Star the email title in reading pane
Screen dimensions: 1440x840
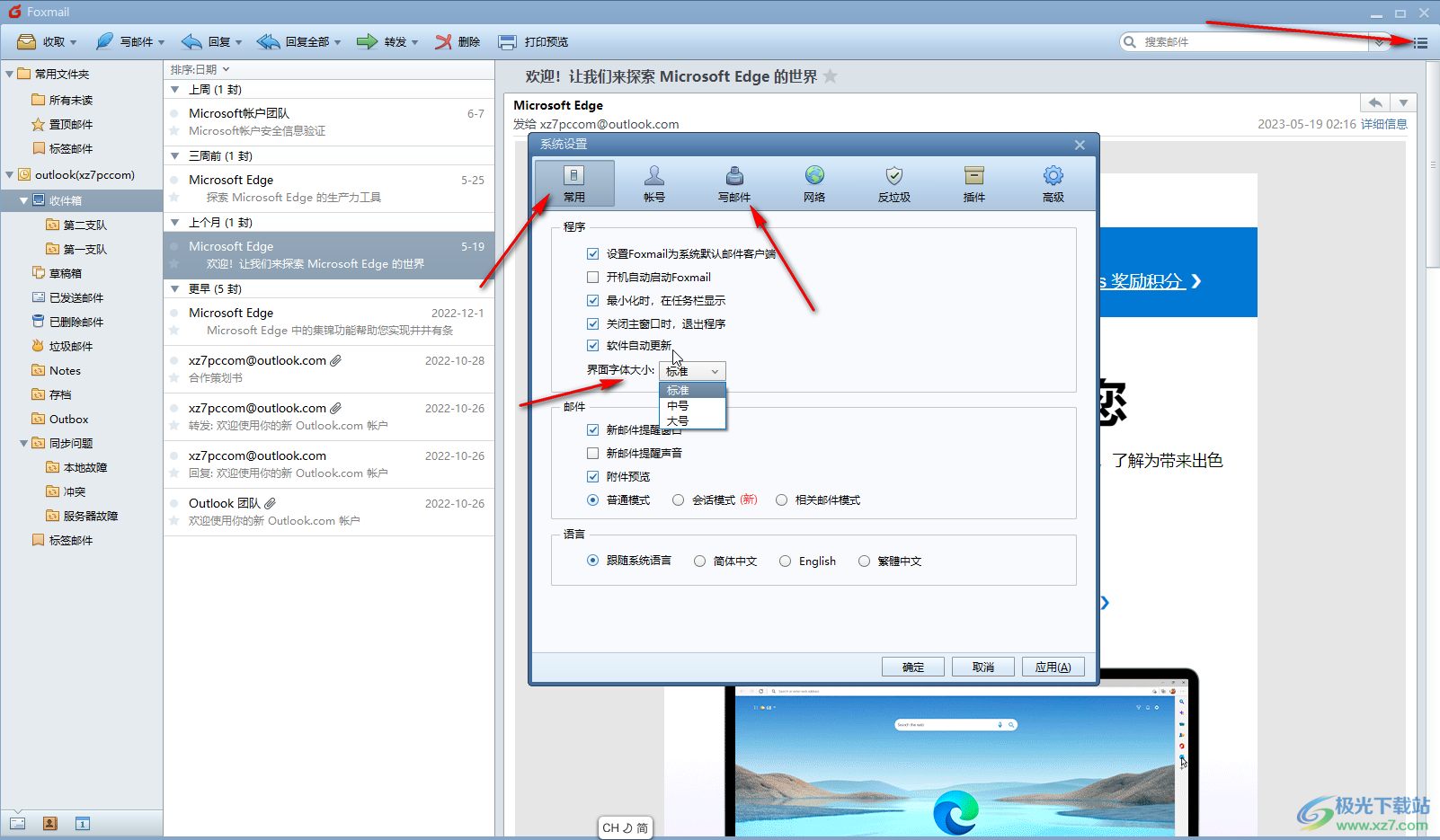(x=831, y=76)
